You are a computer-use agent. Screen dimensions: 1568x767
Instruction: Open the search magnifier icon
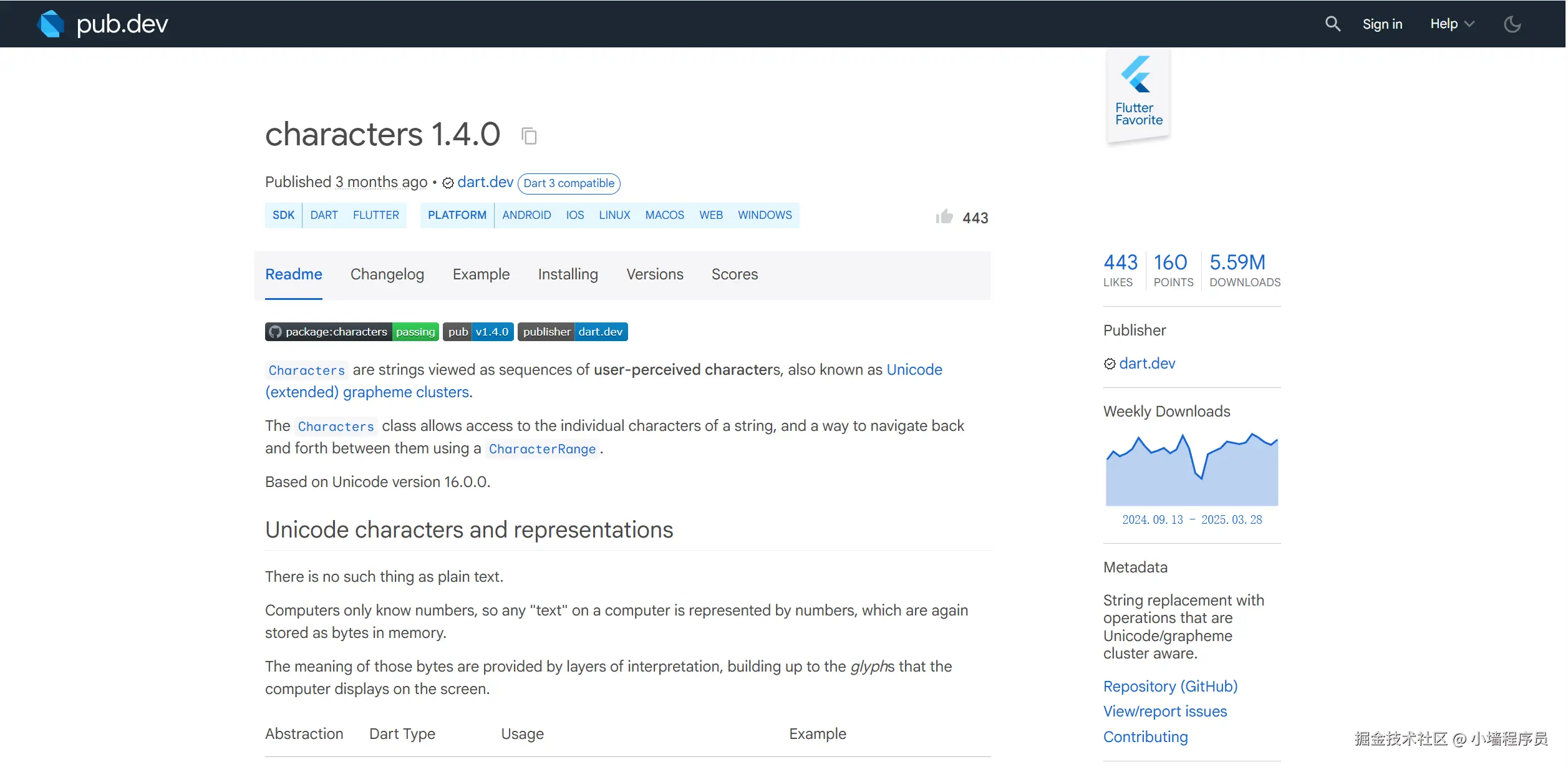(1333, 24)
